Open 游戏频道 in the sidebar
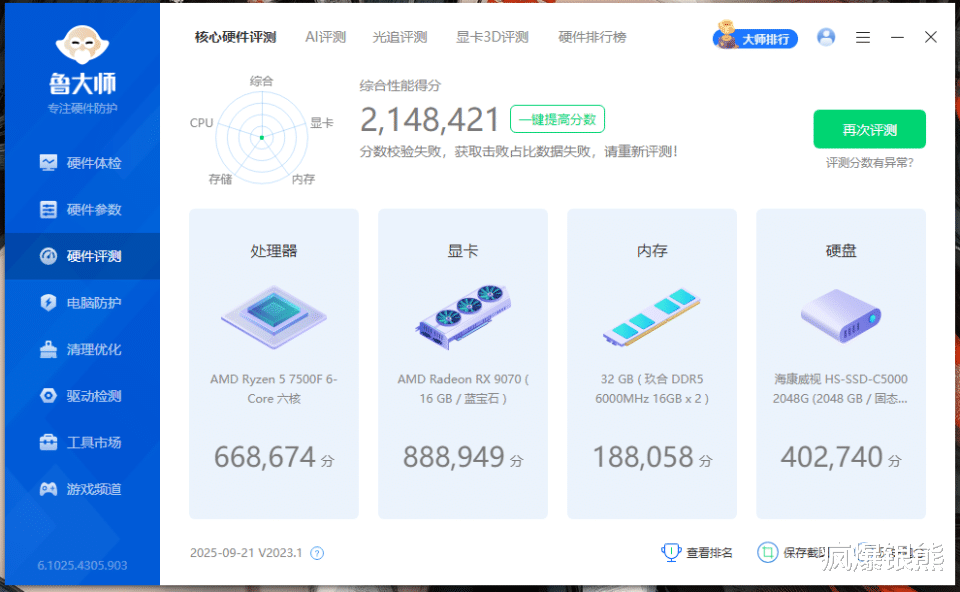 [x=82, y=489]
